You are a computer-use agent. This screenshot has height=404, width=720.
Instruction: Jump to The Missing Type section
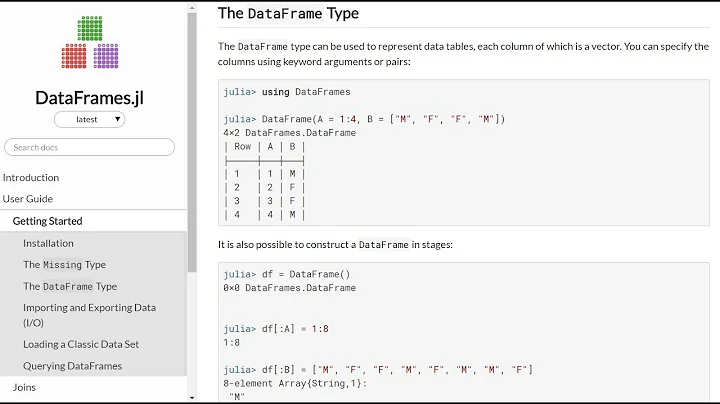[64, 265]
